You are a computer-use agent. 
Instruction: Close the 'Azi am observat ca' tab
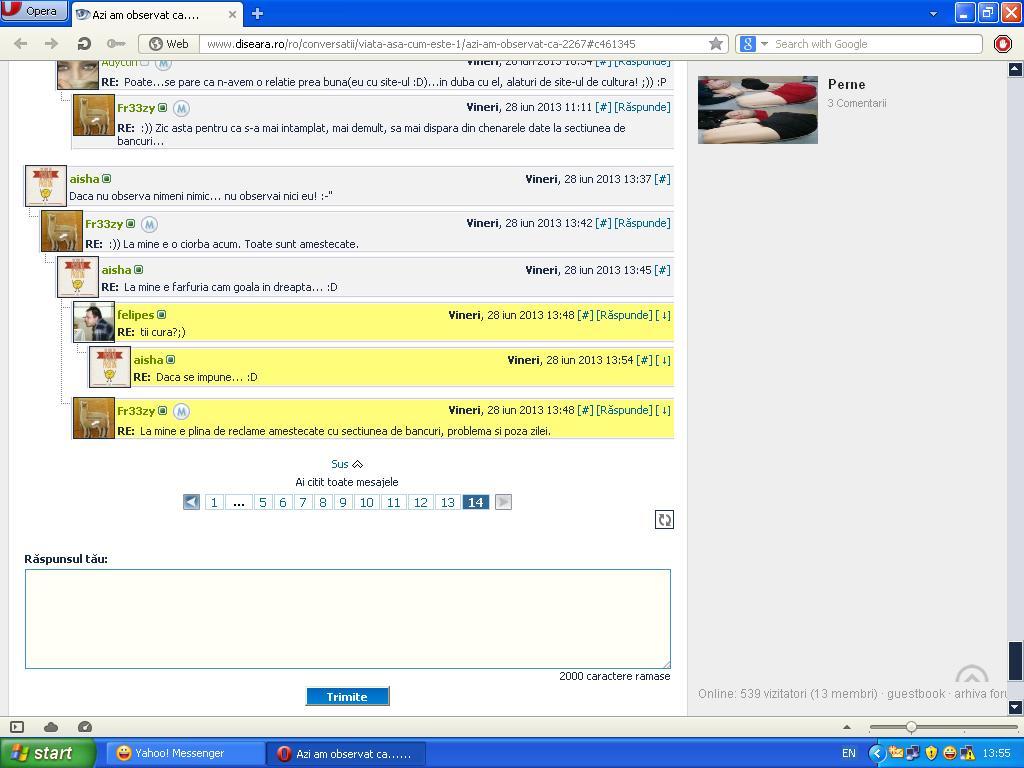click(x=232, y=14)
